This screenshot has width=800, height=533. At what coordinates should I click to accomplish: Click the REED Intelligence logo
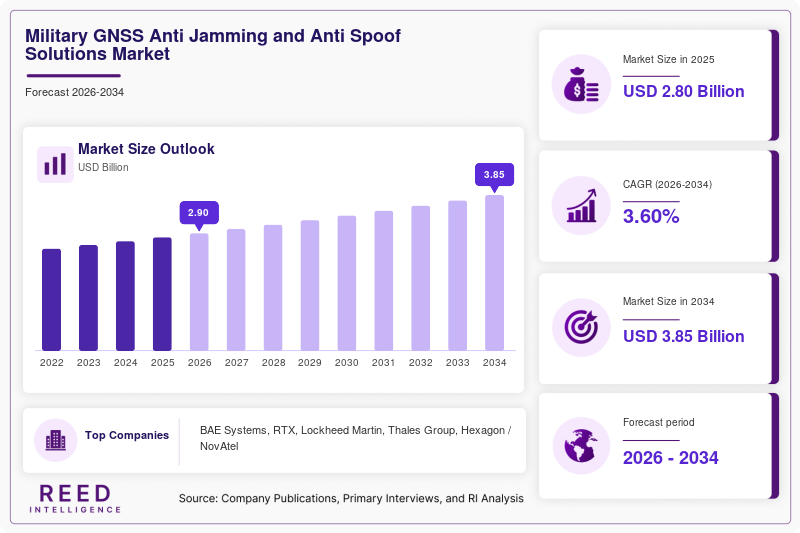point(75,498)
